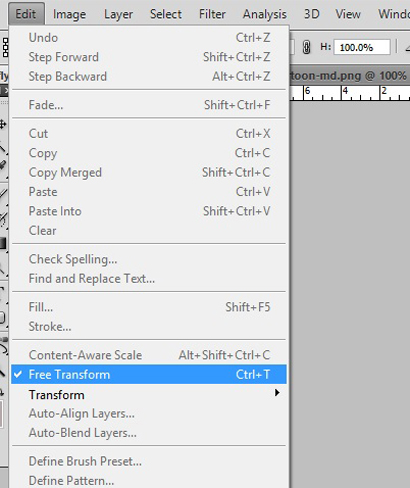Click the H height percentage field
410x488 pixels.
pos(362,47)
